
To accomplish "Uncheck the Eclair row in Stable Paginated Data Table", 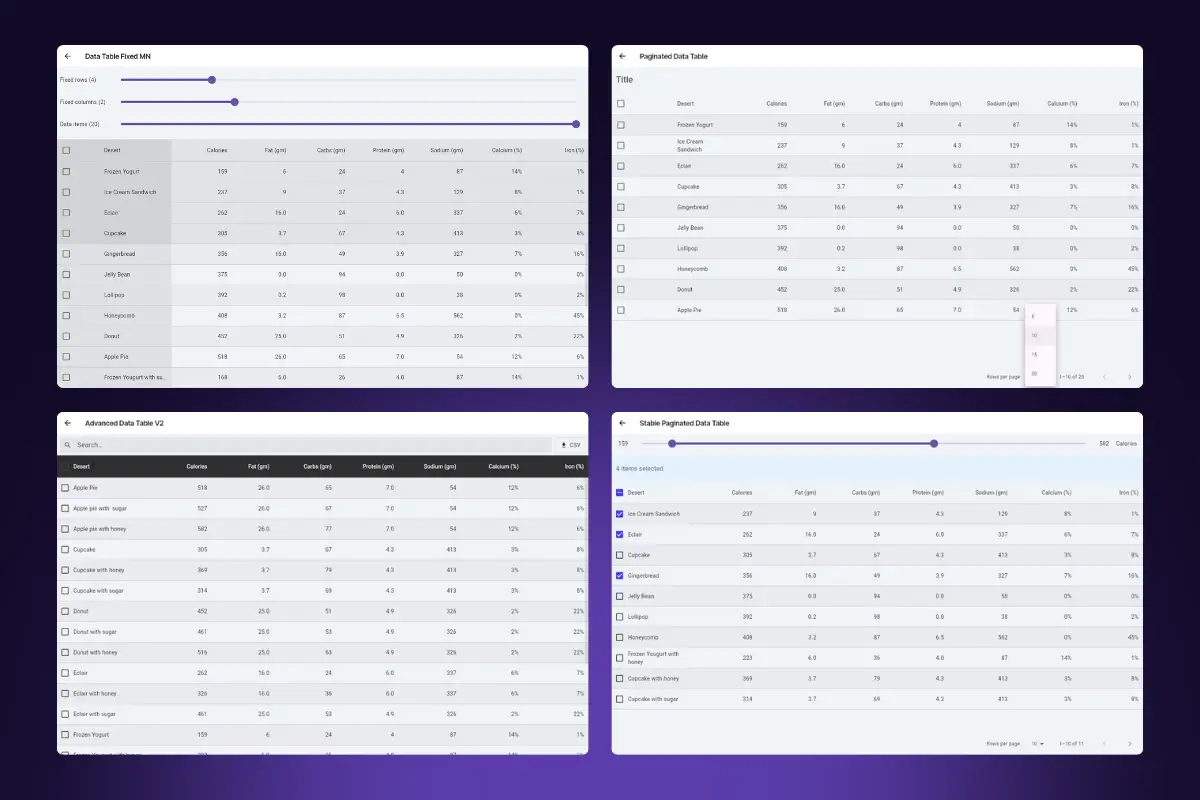I will click(x=622, y=534).
